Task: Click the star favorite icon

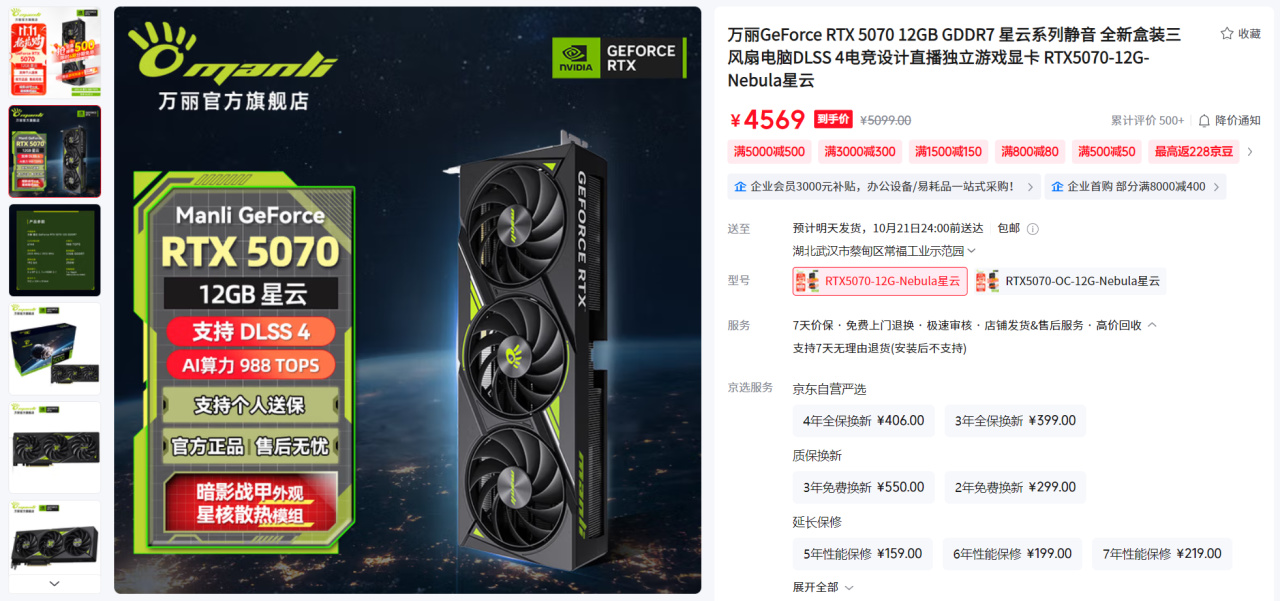Action: (1227, 34)
